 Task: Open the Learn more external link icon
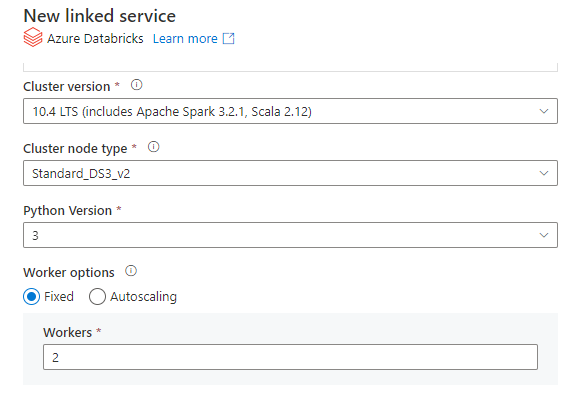point(229,38)
